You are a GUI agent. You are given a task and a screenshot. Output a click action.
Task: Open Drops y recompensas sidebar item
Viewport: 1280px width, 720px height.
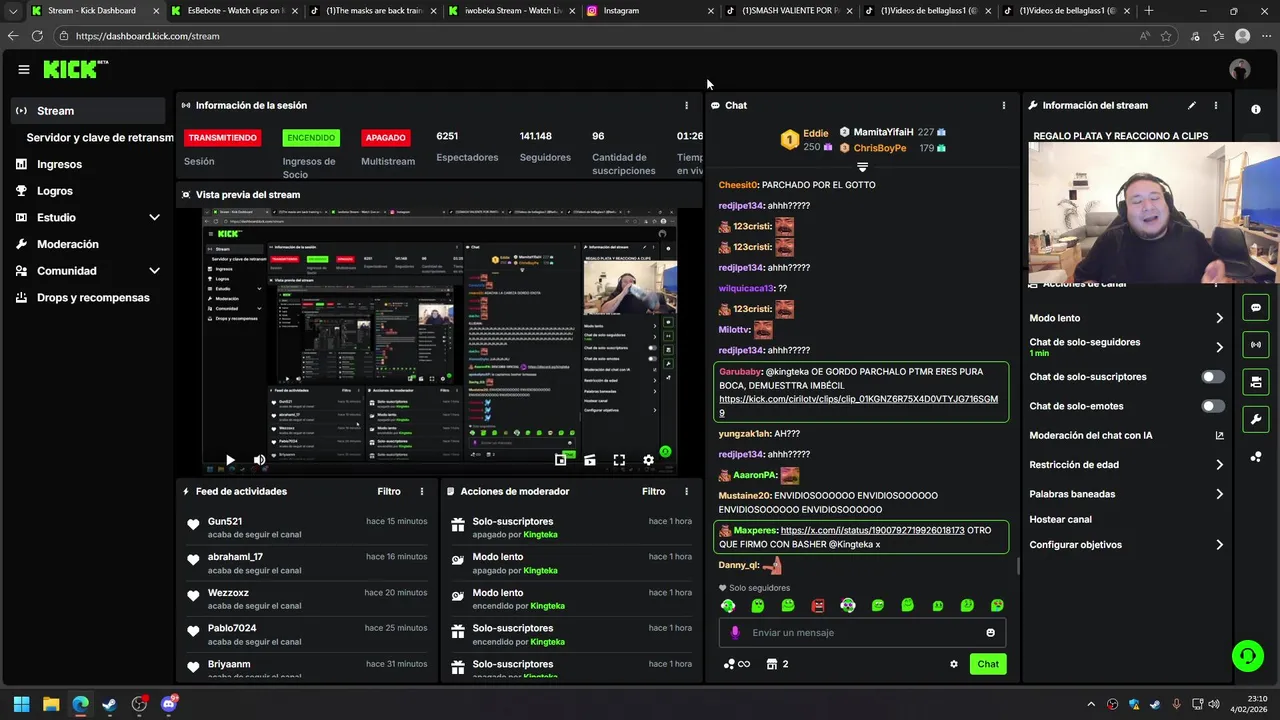coord(93,298)
